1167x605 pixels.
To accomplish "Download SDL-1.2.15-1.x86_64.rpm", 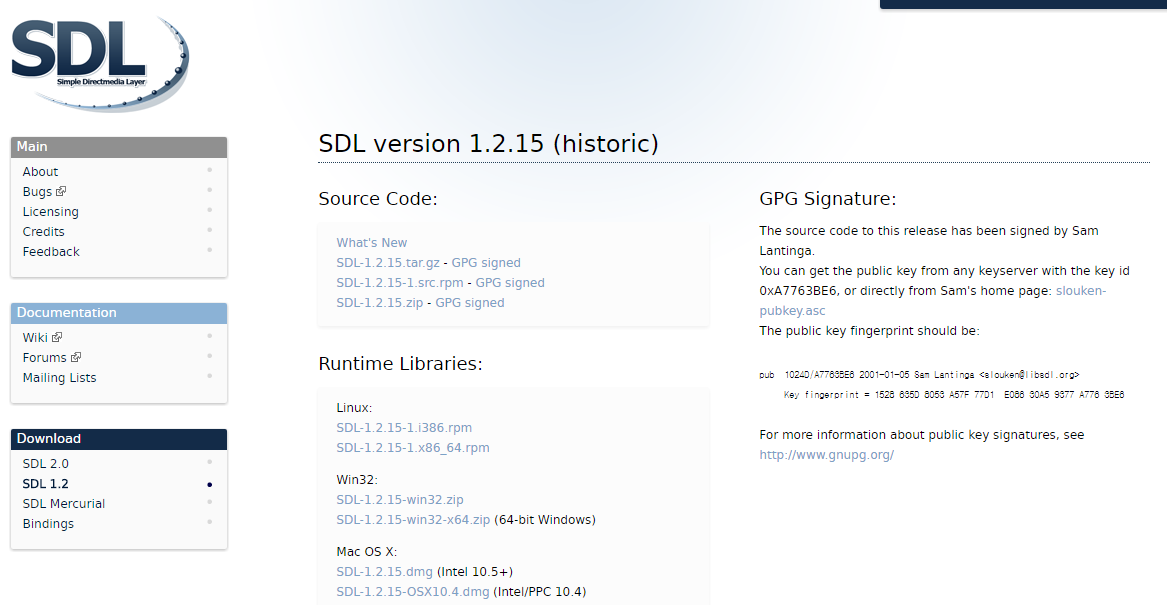I will pos(413,448).
